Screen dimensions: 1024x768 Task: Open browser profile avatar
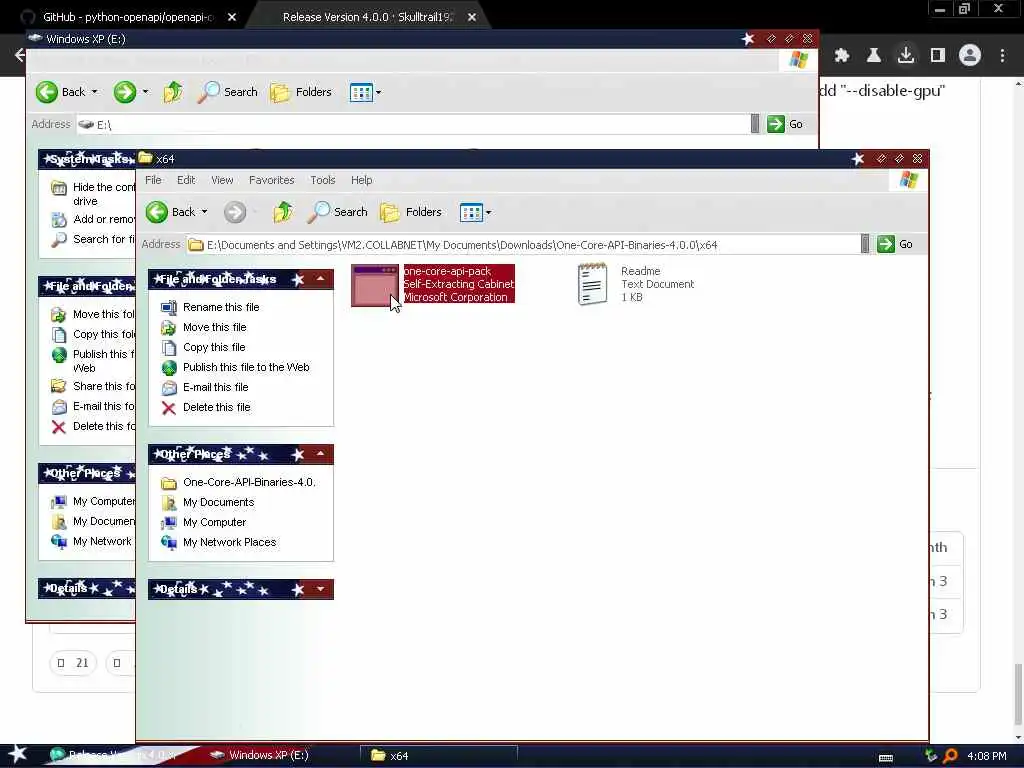pos(970,56)
